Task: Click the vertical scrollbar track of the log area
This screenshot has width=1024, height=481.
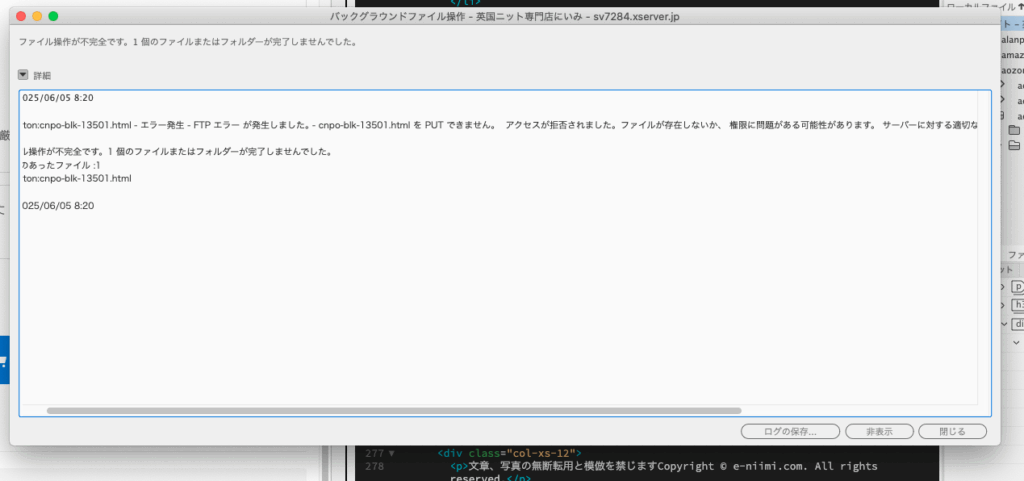Action: (x=984, y=248)
